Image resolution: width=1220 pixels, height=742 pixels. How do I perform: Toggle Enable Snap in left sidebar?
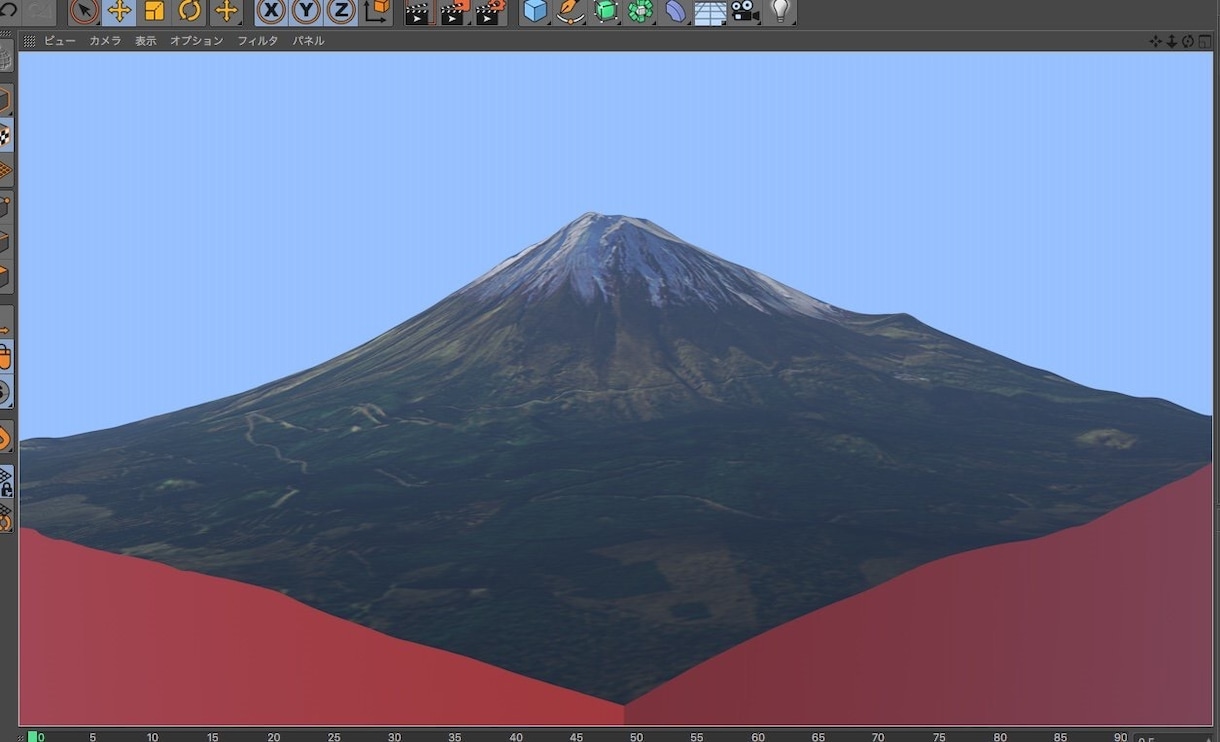6,438
